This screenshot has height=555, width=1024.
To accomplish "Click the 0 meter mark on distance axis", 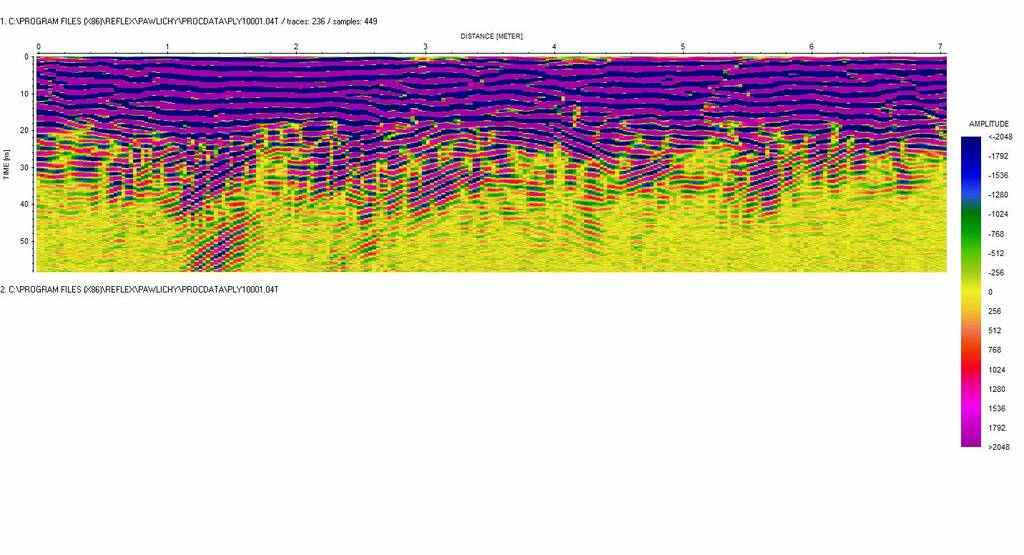I will 38,47.
